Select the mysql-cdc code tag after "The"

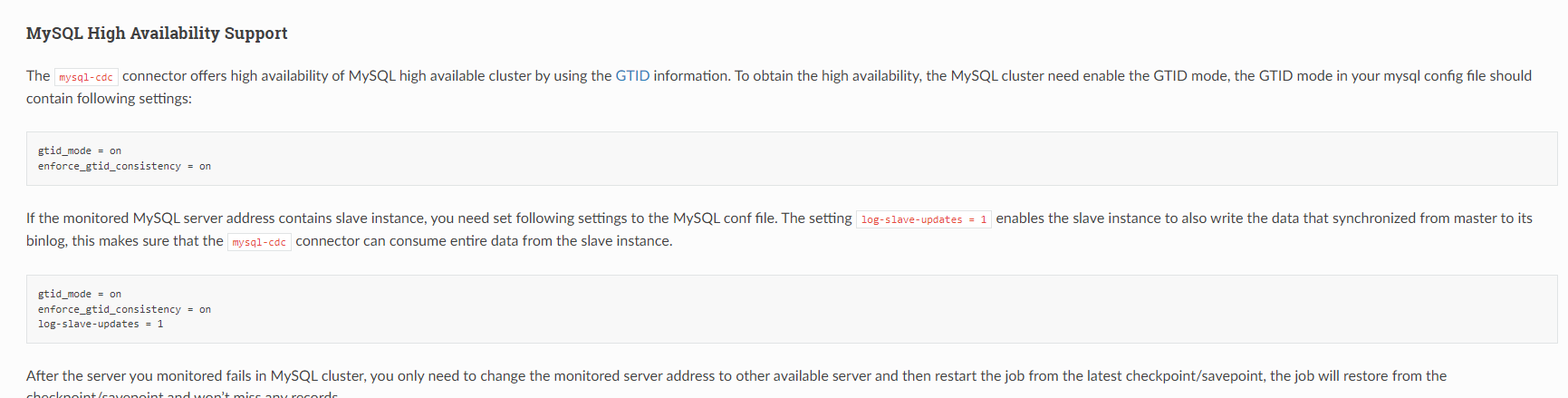tap(86, 77)
